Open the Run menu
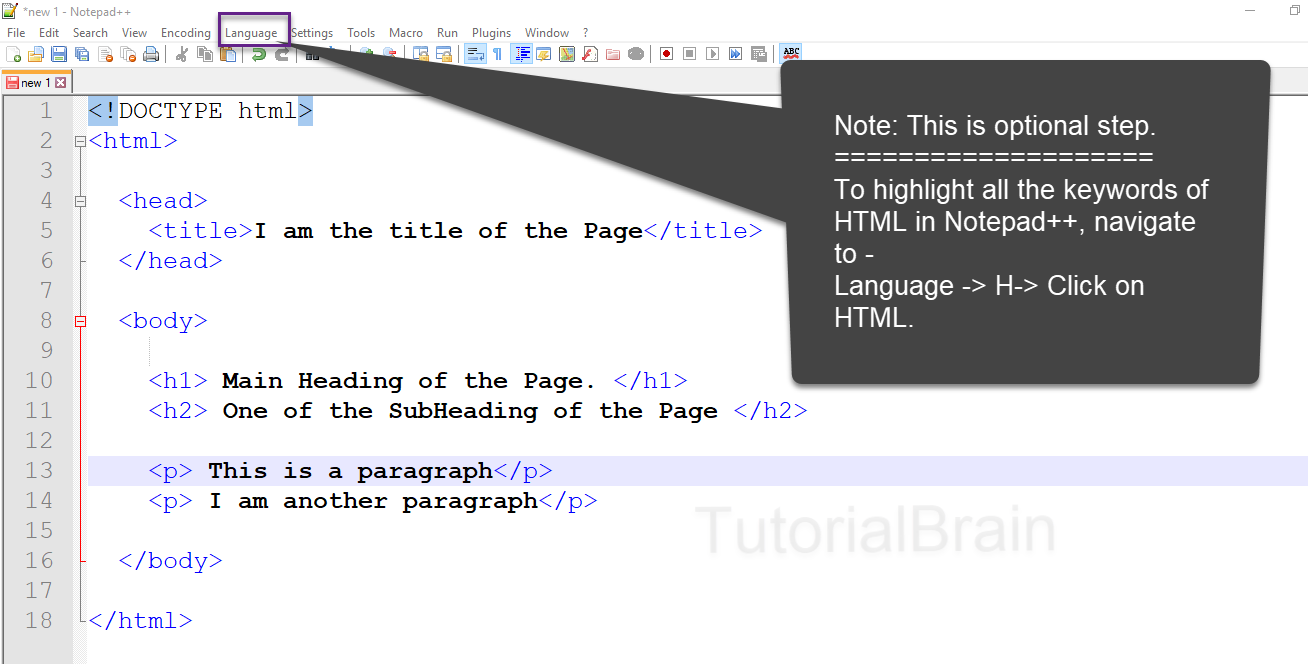The image size is (1308, 664). [448, 33]
